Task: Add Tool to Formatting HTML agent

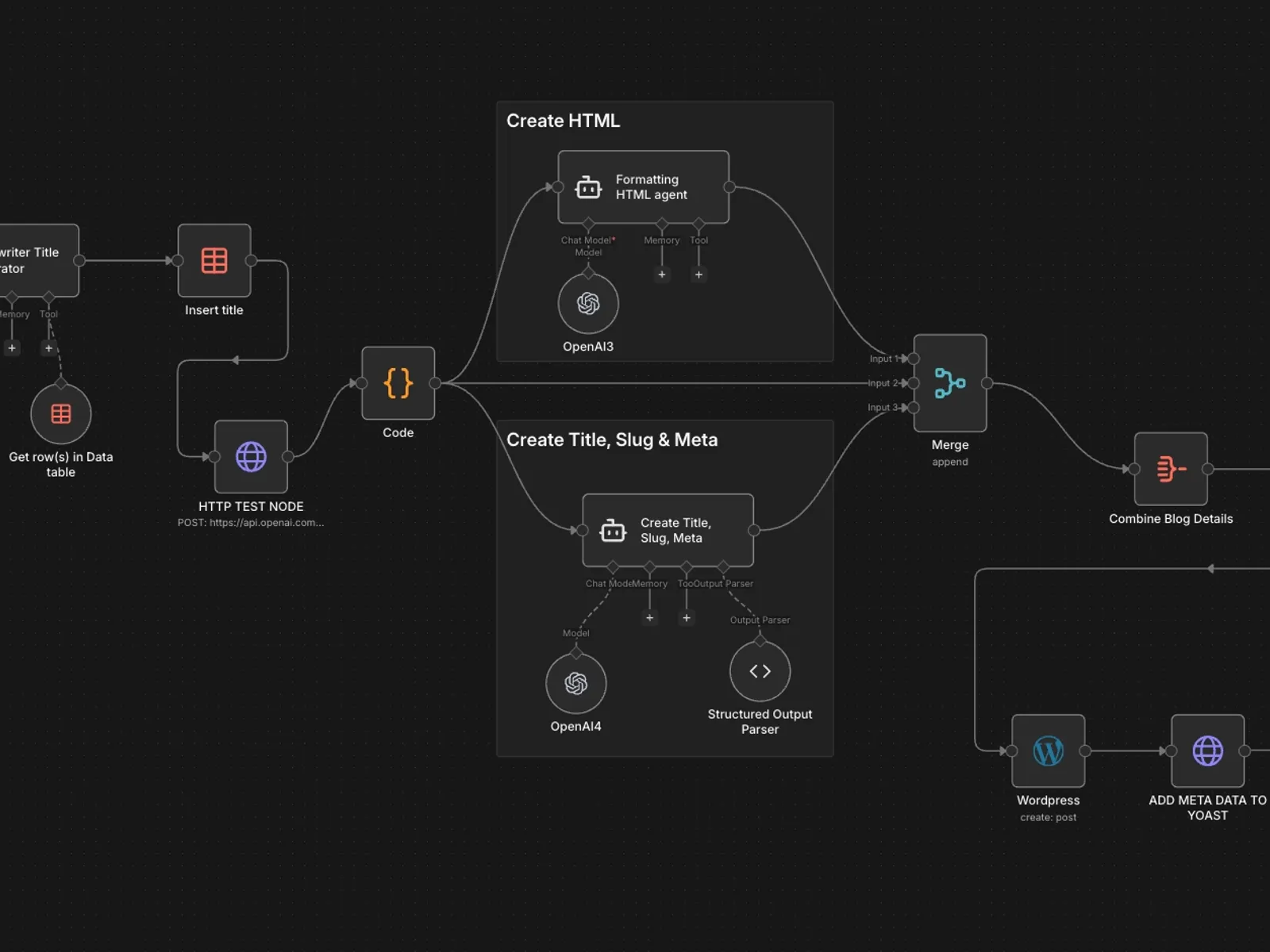Action: (x=698, y=274)
